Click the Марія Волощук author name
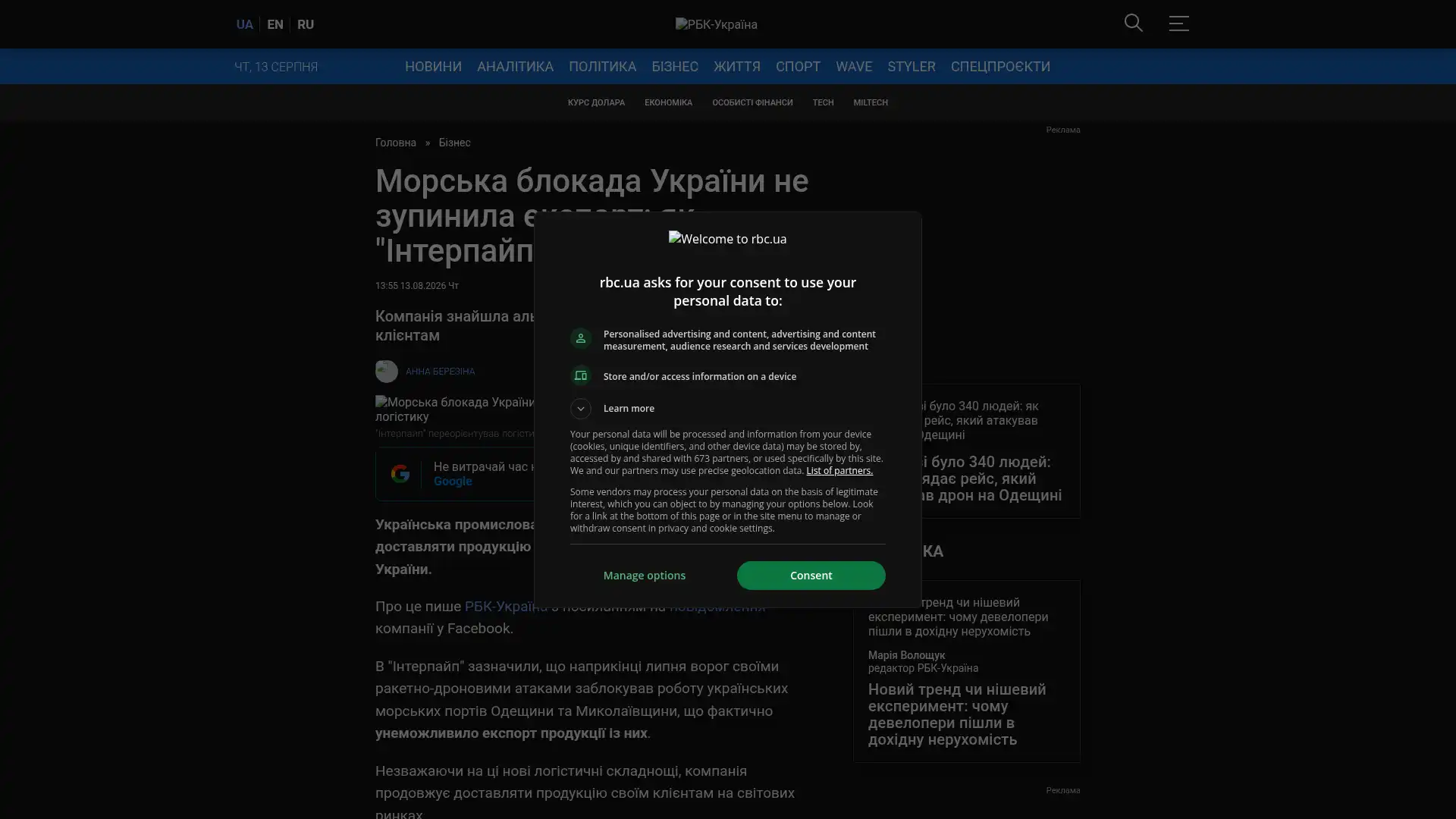 click(x=906, y=655)
